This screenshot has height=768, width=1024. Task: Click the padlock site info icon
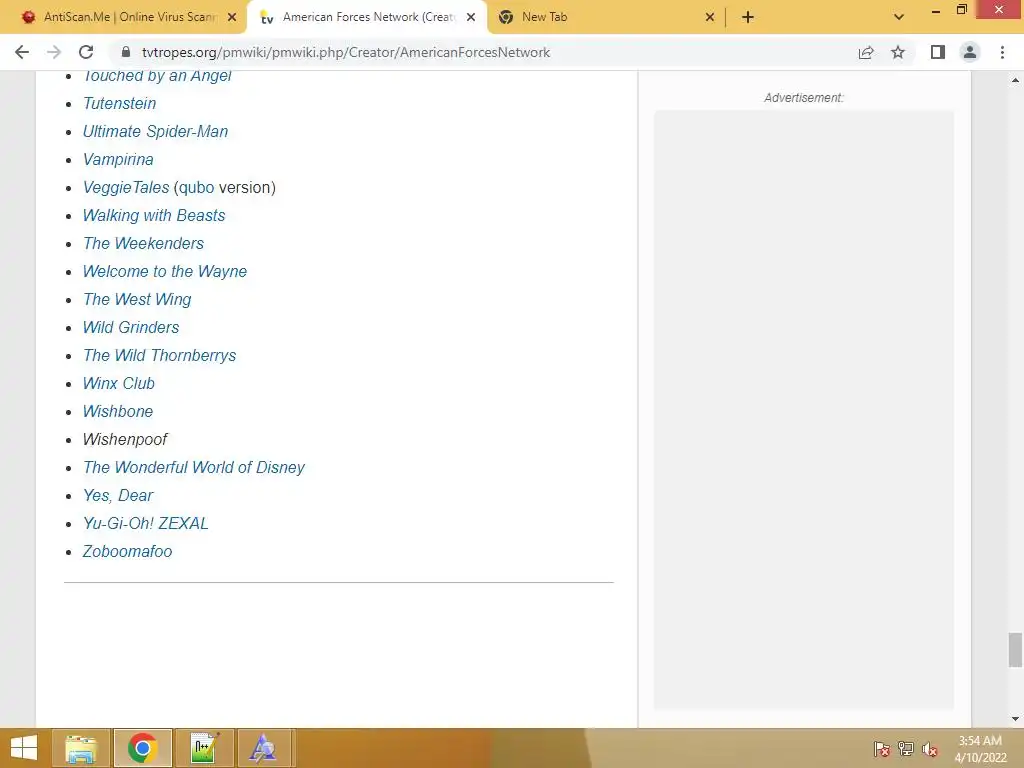[x=126, y=52]
